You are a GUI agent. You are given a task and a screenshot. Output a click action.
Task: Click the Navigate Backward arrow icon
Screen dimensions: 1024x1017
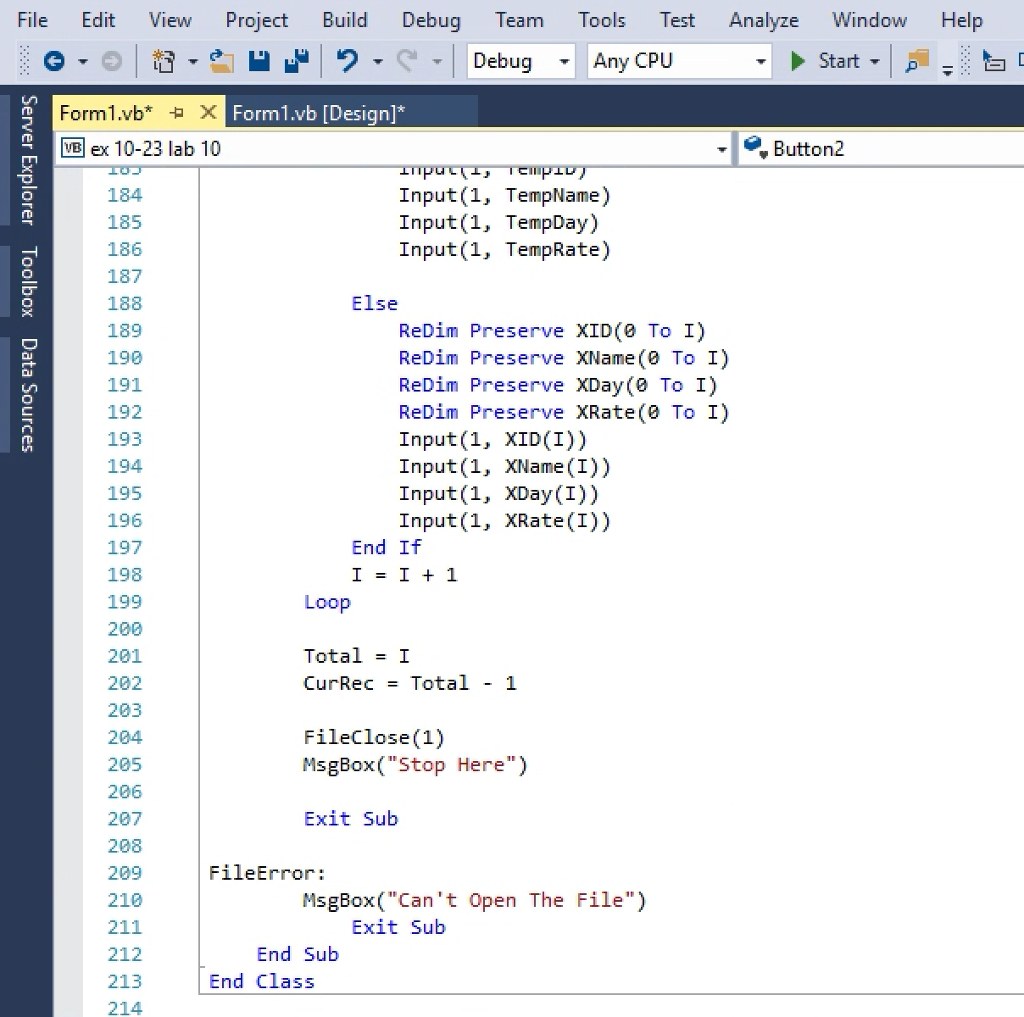coord(54,62)
